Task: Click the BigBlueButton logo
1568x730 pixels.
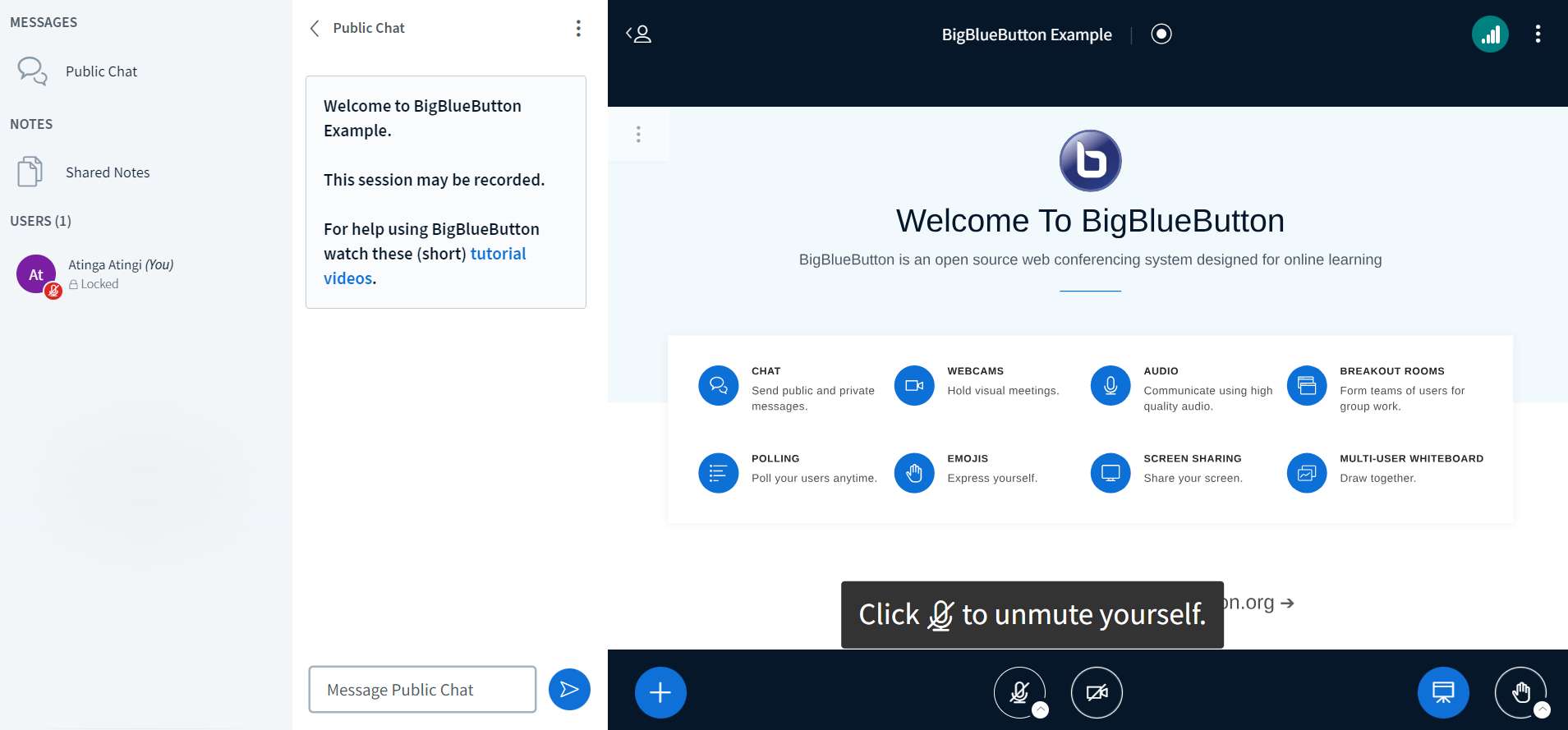Action: click(x=1090, y=161)
